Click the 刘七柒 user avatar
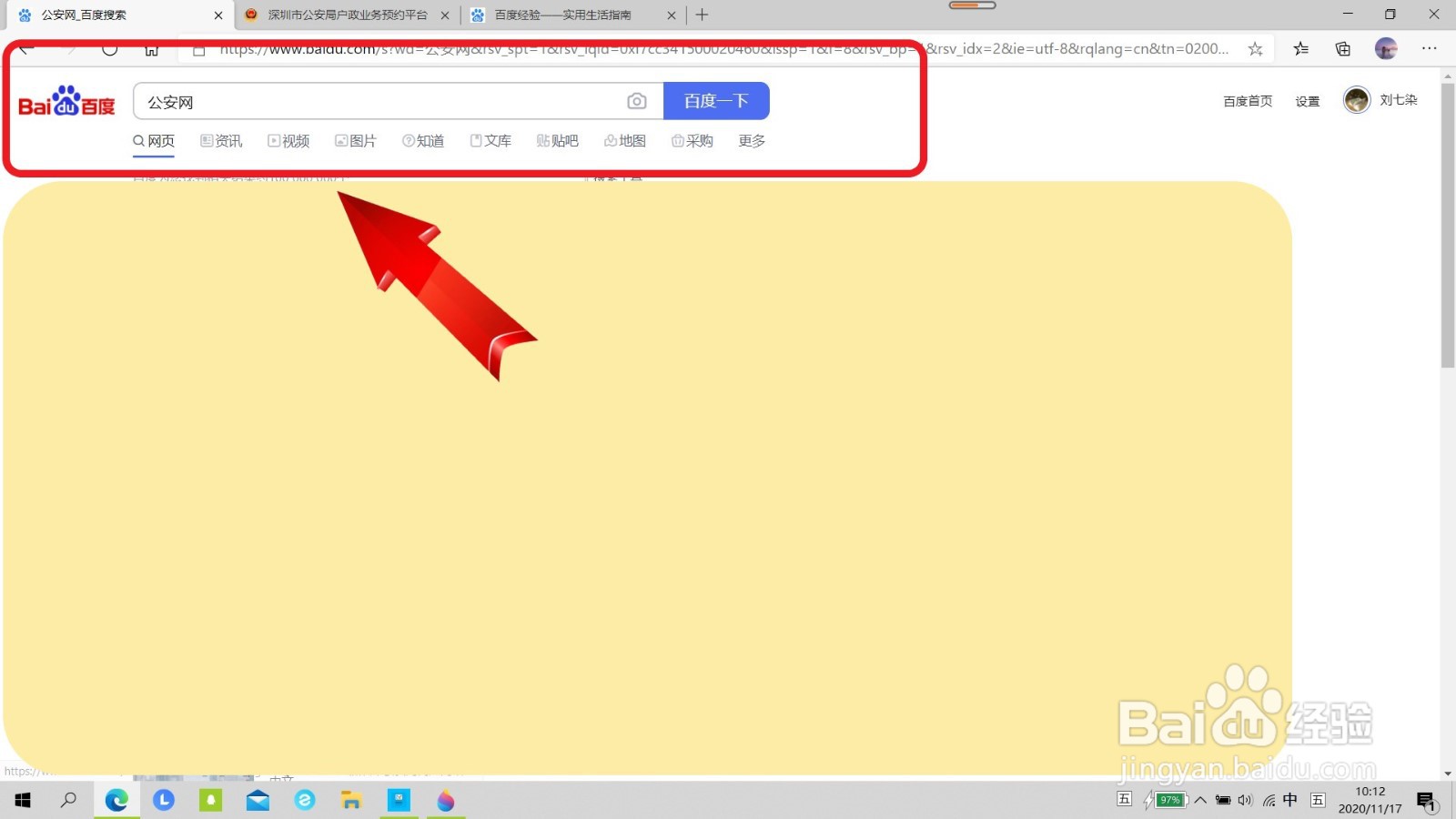1456x819 pixels. pyautogui.click(x=1357, y=100)
